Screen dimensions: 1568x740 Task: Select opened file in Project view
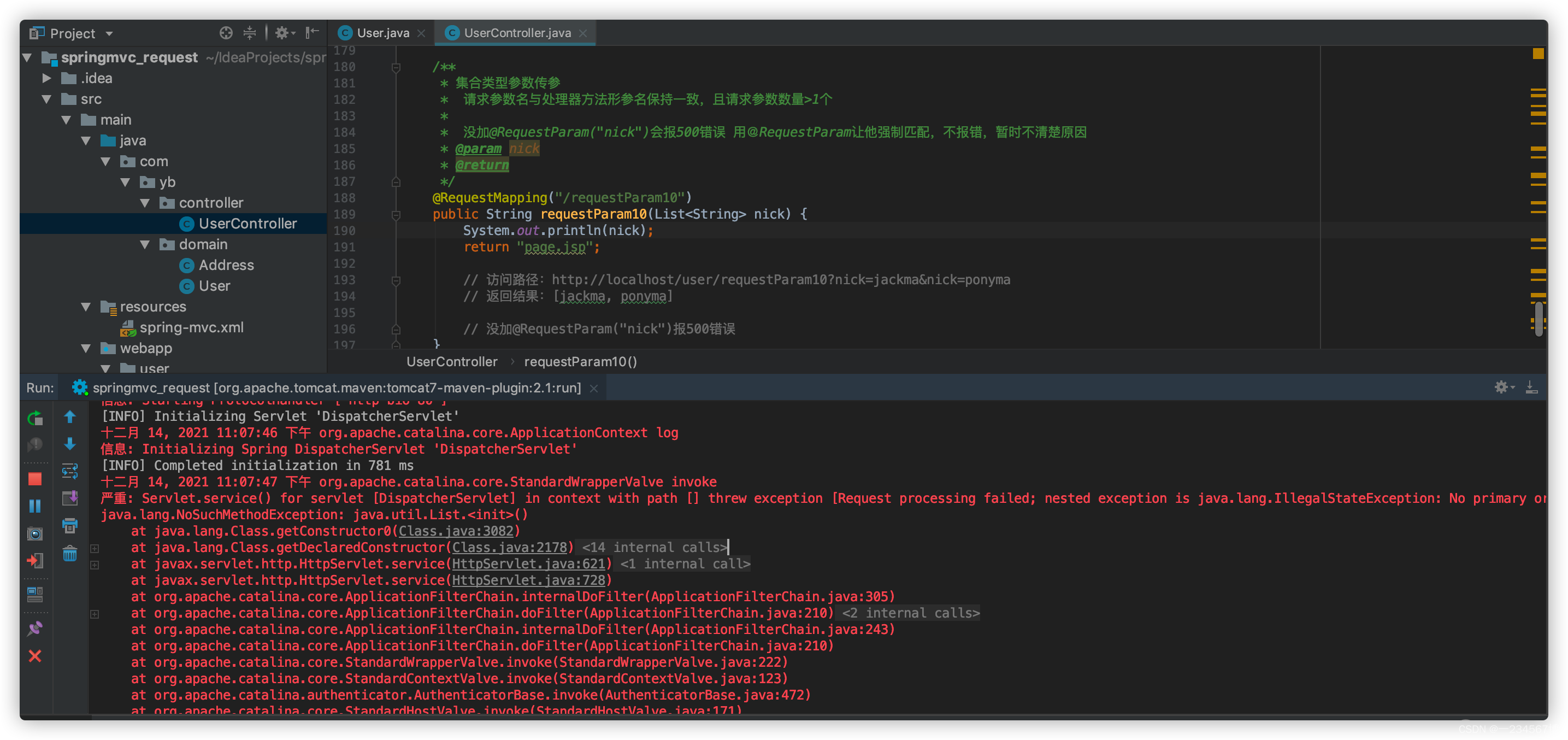point(226,32)
